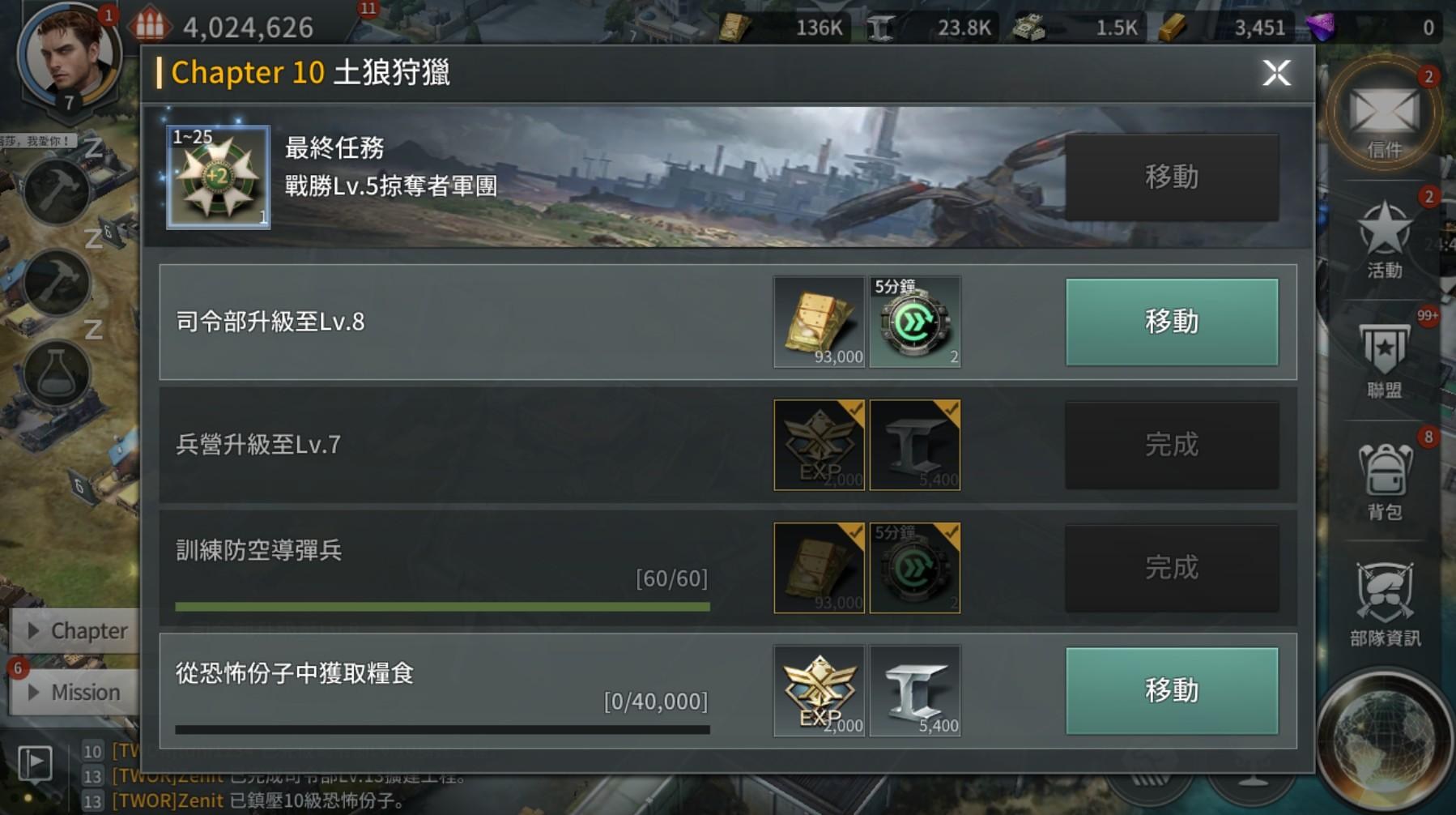Open the 聯盟 alliance shield icon

point(1384,360)
